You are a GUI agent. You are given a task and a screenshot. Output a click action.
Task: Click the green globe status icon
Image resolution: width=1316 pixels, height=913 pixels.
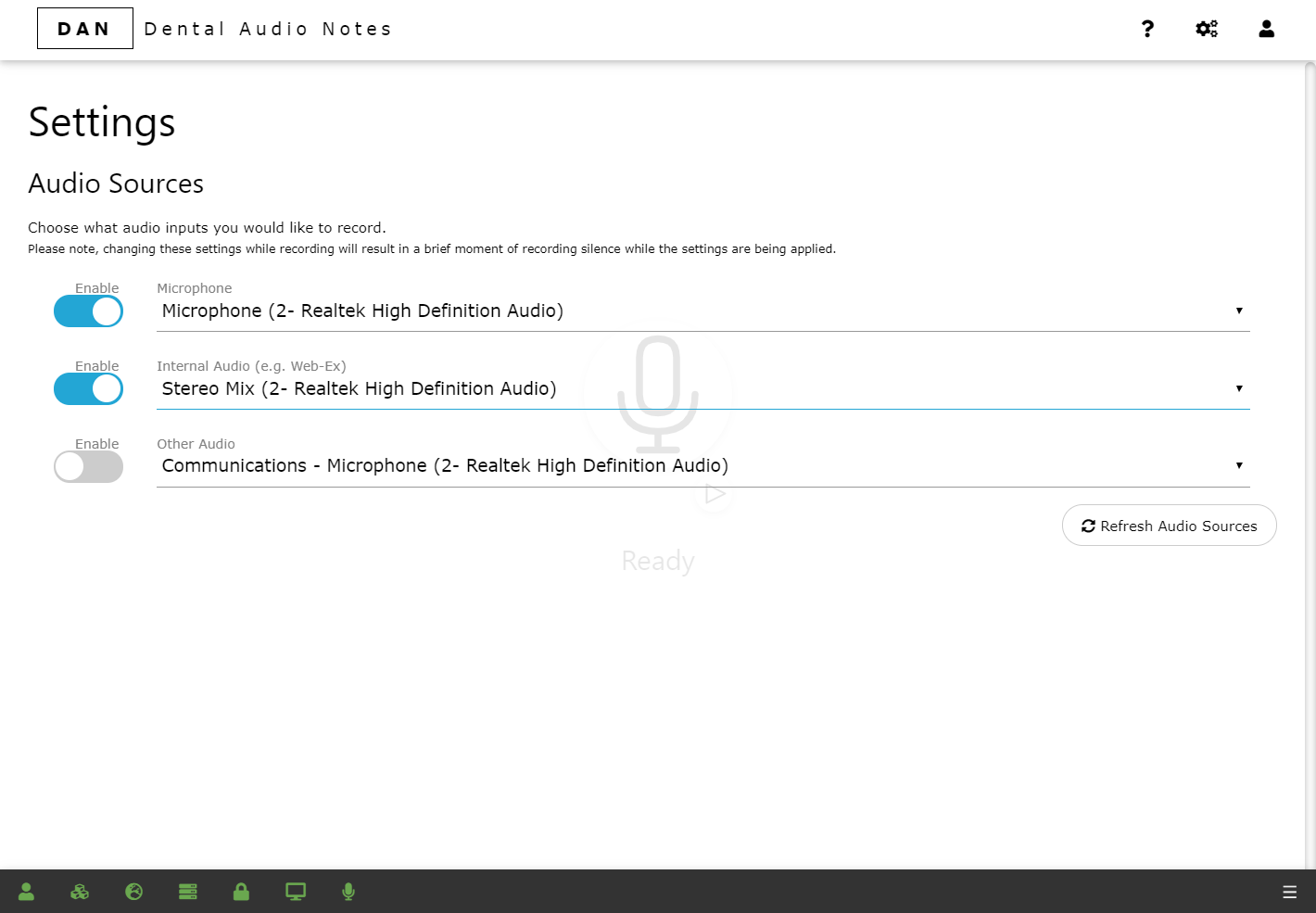click(134, 892)
